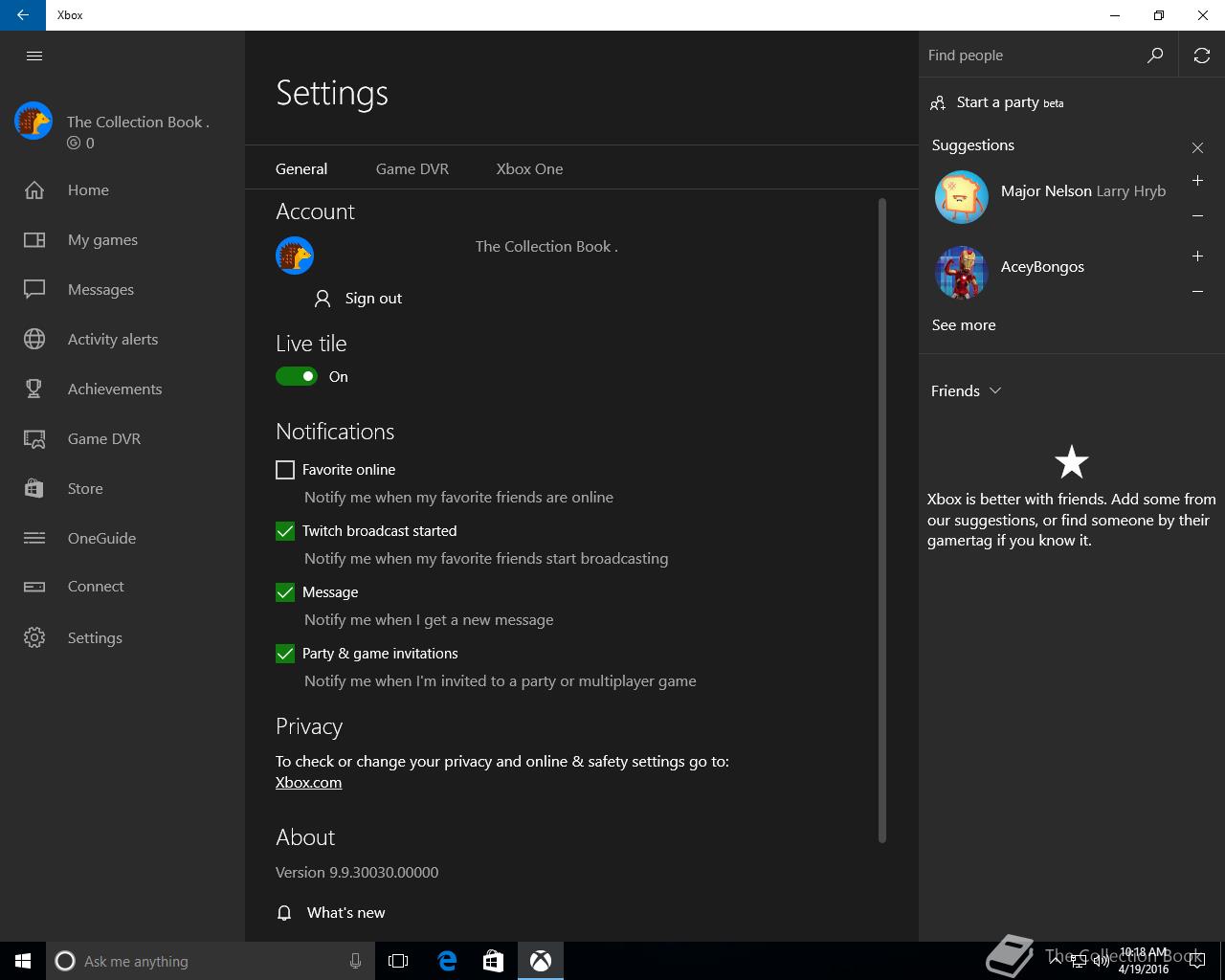Uncheck Message notification
Screen dimensions: 1225x980
click(x=285, y=592)
